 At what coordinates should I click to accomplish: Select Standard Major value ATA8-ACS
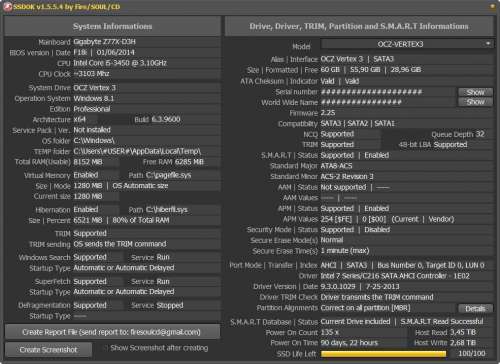336,166
